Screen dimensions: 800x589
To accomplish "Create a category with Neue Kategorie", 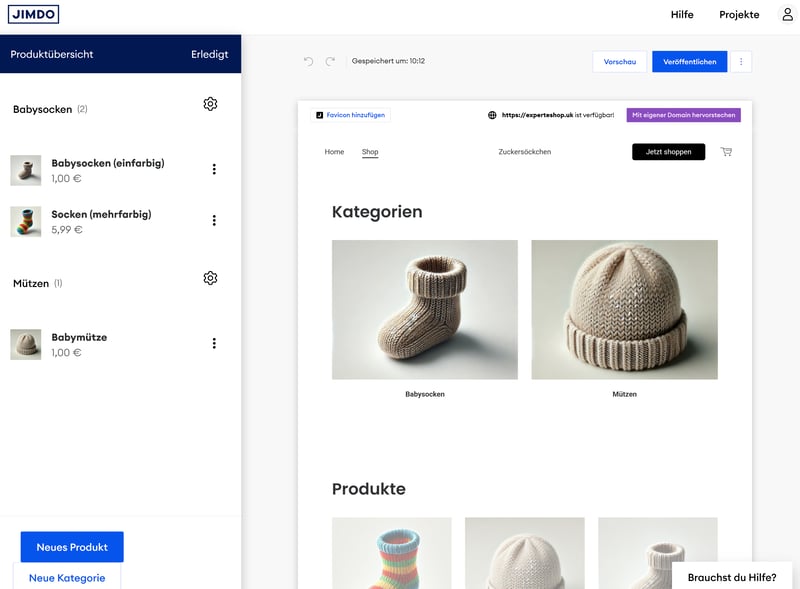I will [67, 578].
